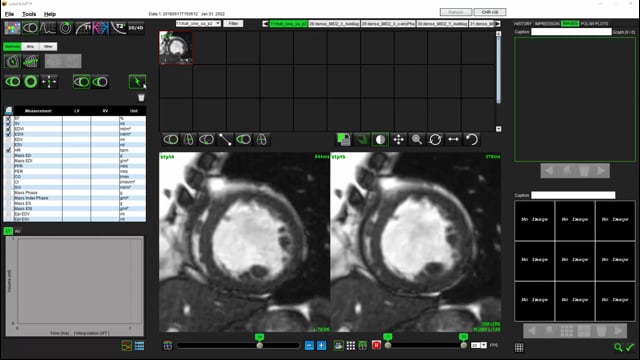Open the pink and blue K analysis icon

pos(100,28)
